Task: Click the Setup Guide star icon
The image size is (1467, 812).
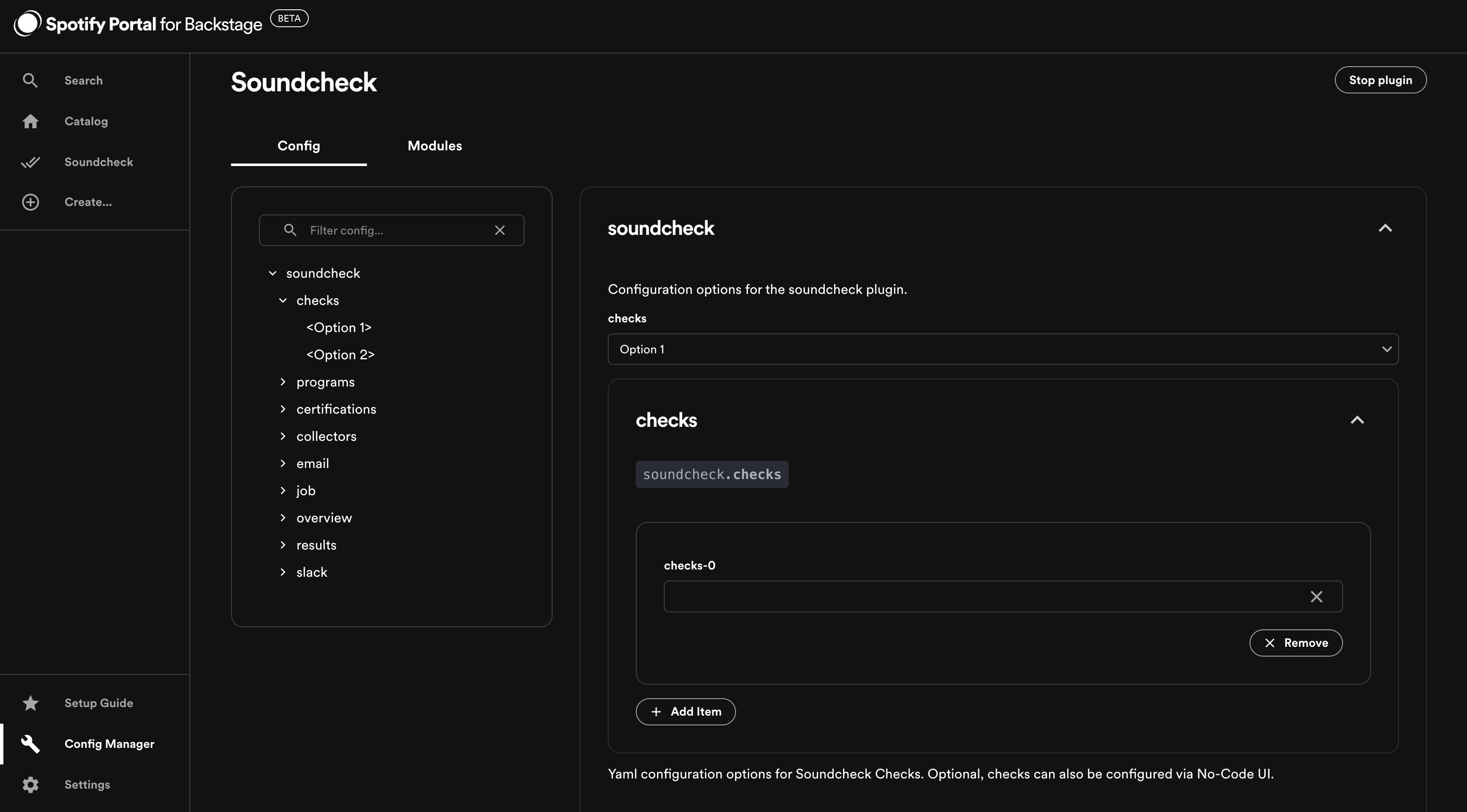Action: (30, 703)
